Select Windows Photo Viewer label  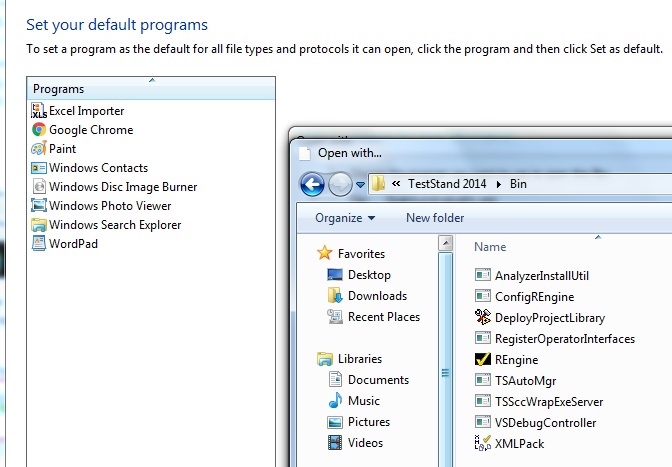point(110,206)
